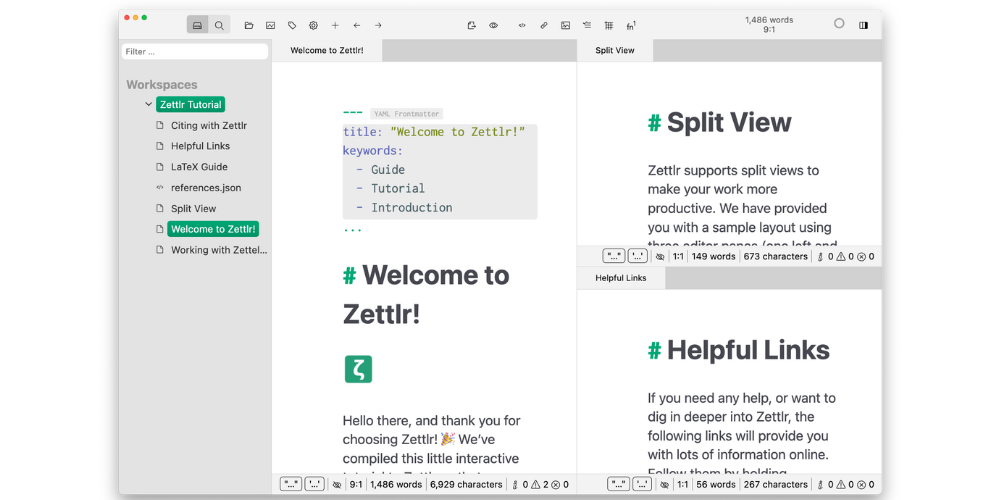Select the Helpful Links editor tab
The height and width of the screenshot is (500, 1000).
coord(620,278)
